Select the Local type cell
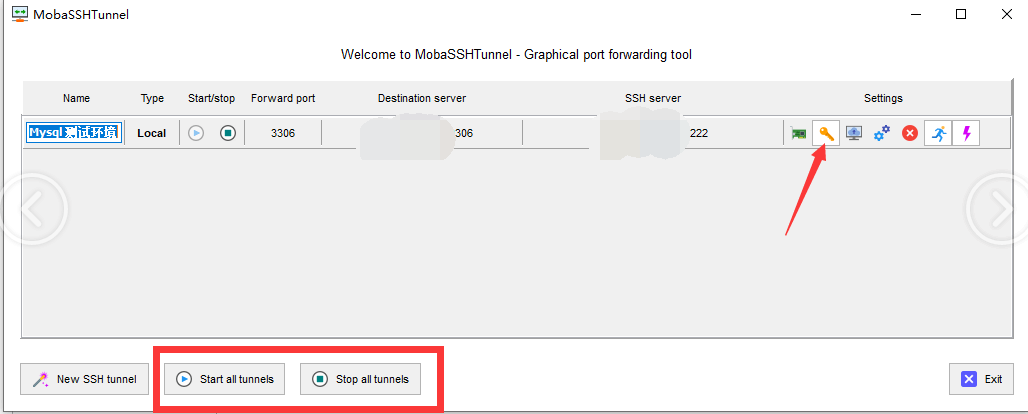The height and width of the screenshot is (414, 1028). 151,133
